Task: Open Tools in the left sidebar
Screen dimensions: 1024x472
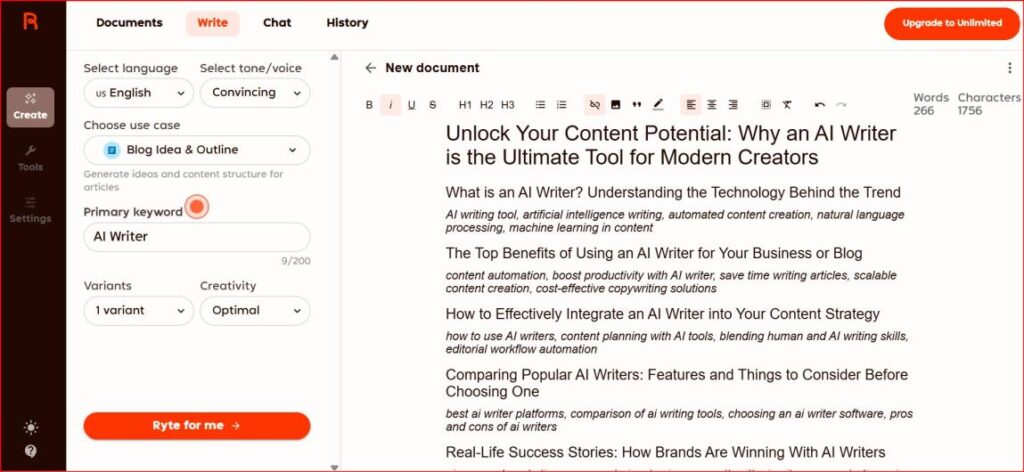Action: coord(30,159)
